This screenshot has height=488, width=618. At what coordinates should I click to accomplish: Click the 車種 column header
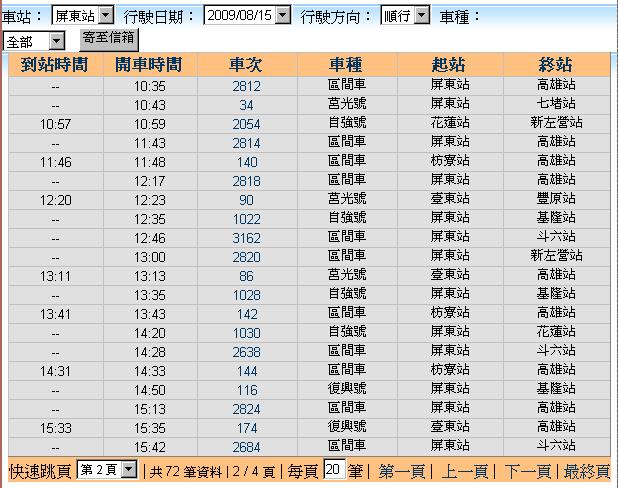[x=346, y=64]
